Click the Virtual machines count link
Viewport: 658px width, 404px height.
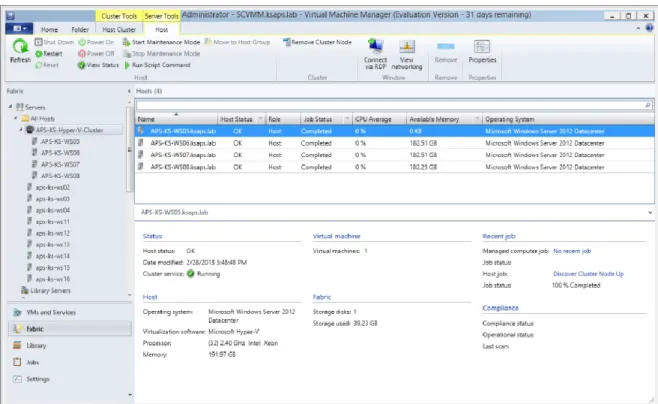[x=366, y=251]
